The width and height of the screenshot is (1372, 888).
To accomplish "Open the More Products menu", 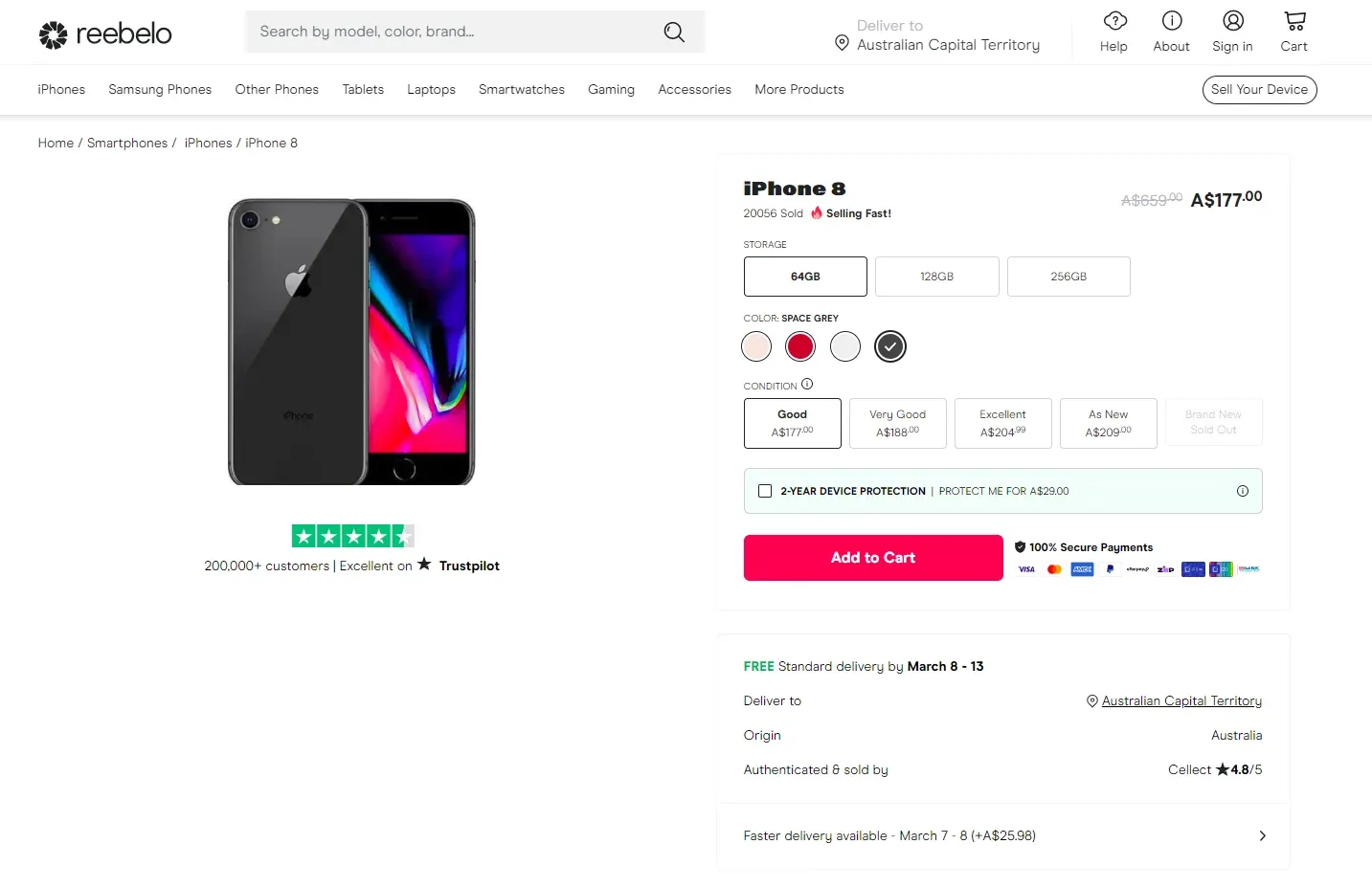I will coord(798,89).
